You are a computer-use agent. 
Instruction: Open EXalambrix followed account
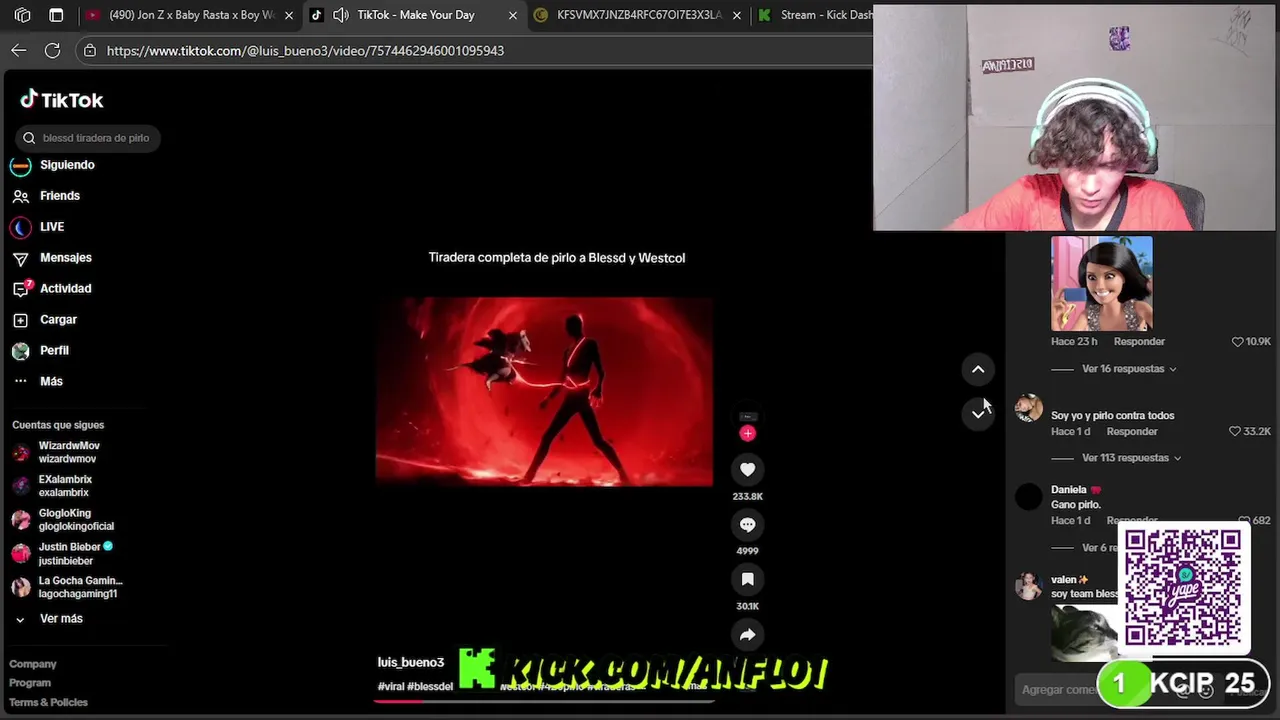(x=64, y=486)
